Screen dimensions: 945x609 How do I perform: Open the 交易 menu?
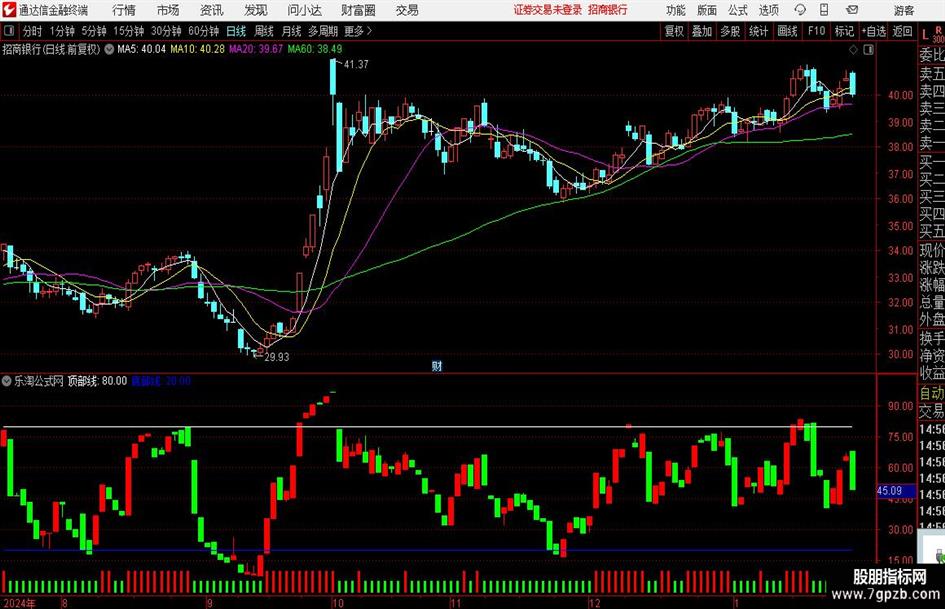click(x=407, y=10)
